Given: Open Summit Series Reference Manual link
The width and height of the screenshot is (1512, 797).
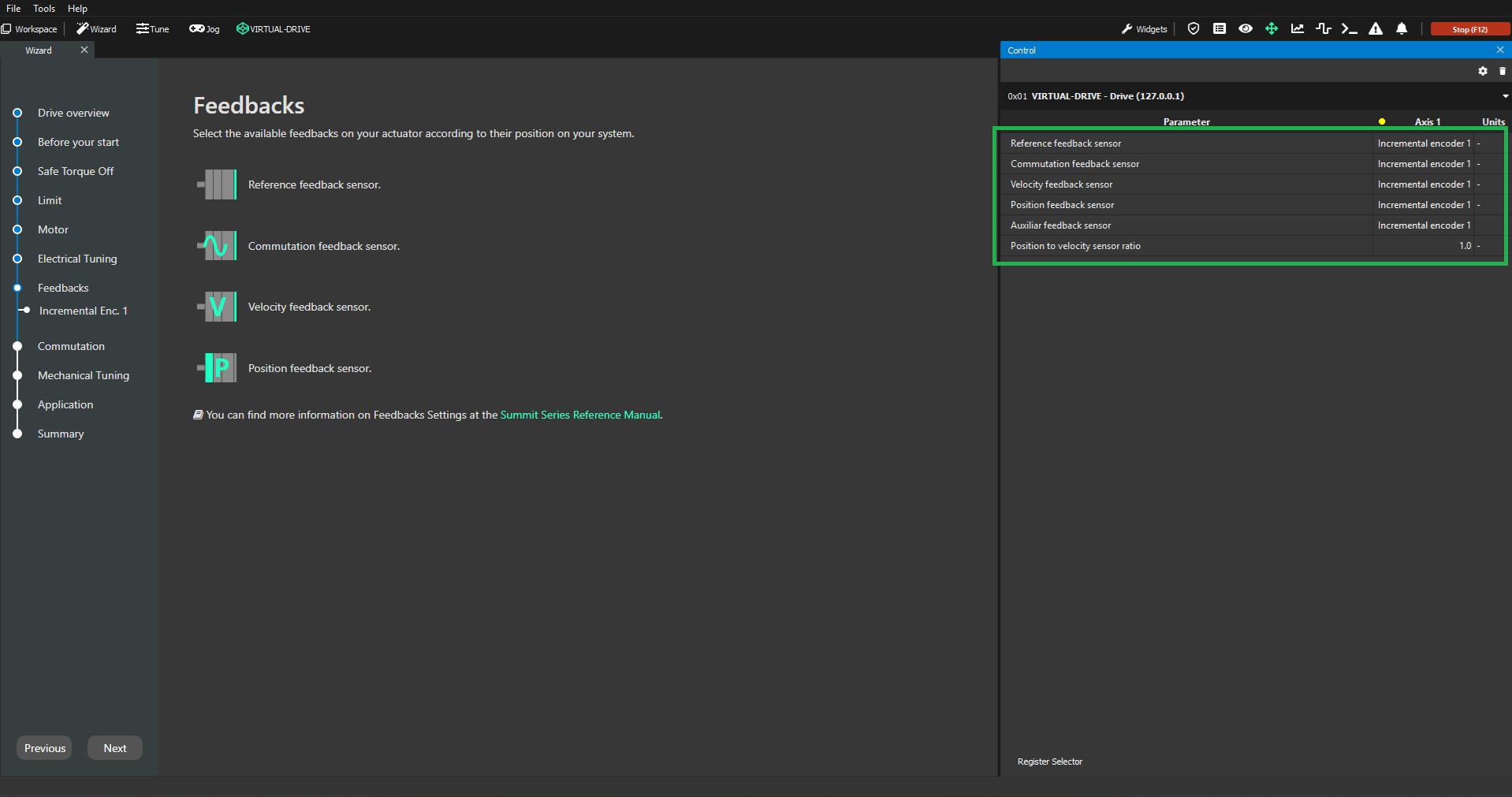Looking at the screenshot, I should pos(580,415).
